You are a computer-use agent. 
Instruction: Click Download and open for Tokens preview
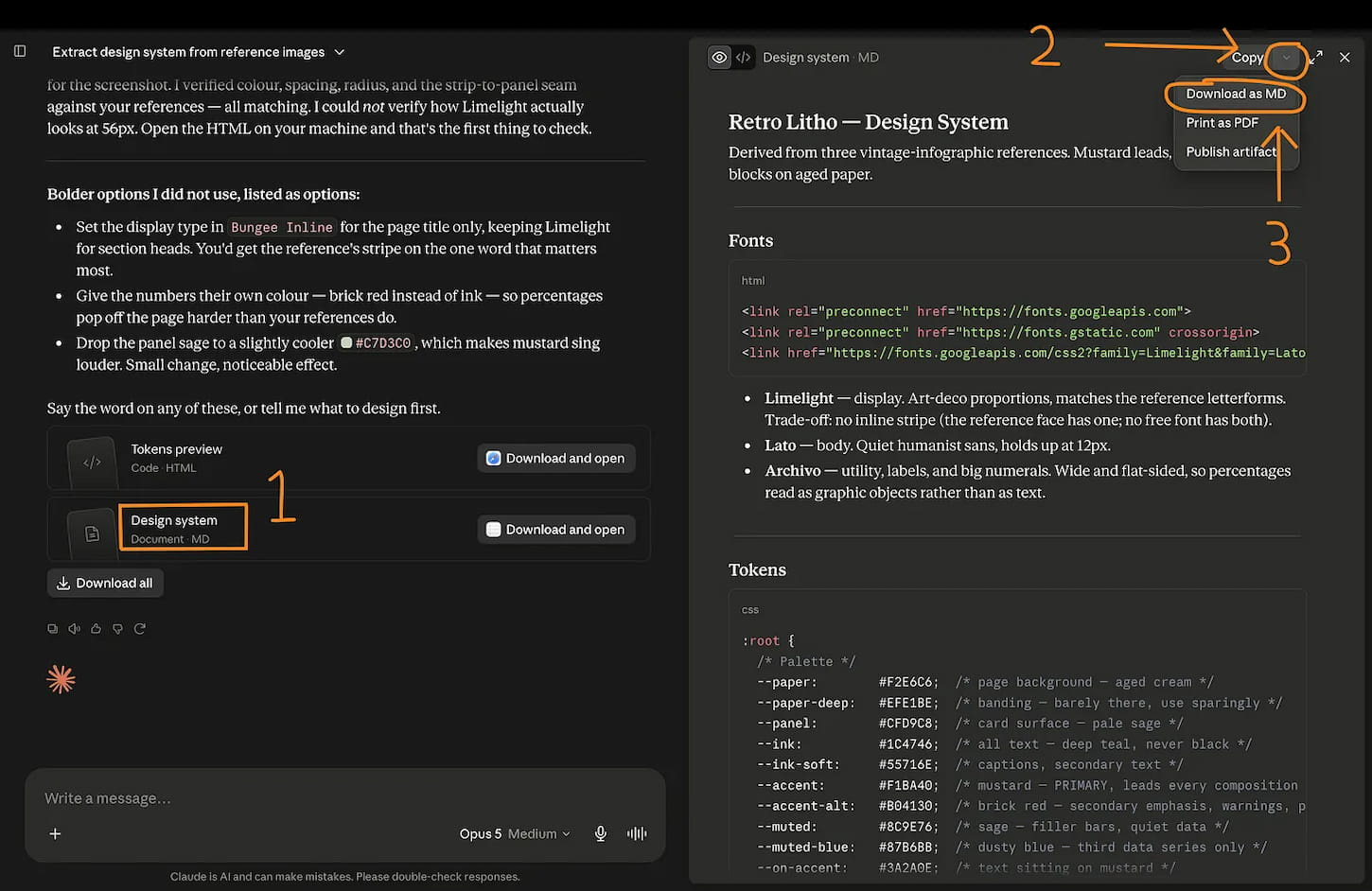(x=556, y=458)
